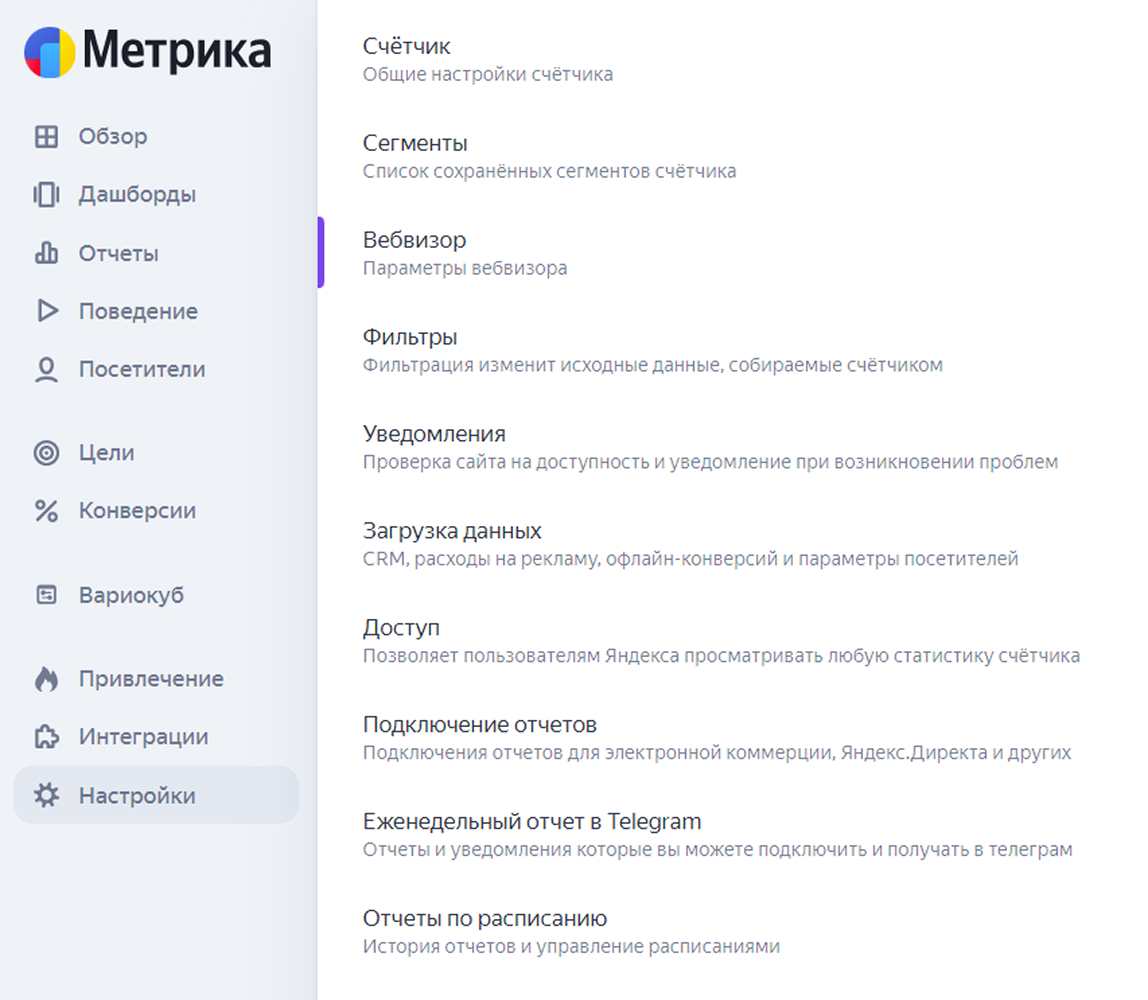Click the Настройки gear icon

(x=46, y=795)
